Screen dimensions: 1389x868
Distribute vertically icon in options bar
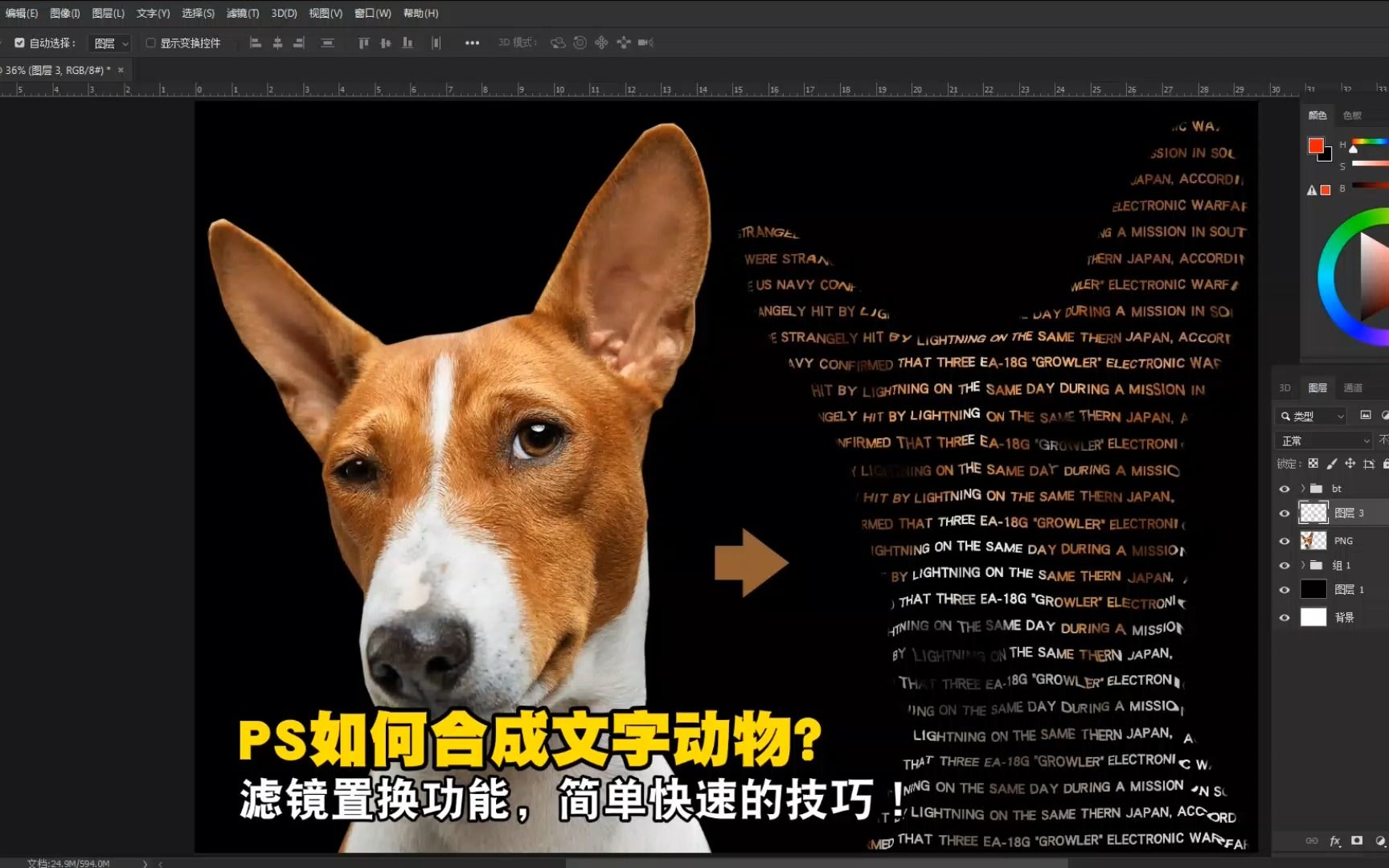click(327, 43)
